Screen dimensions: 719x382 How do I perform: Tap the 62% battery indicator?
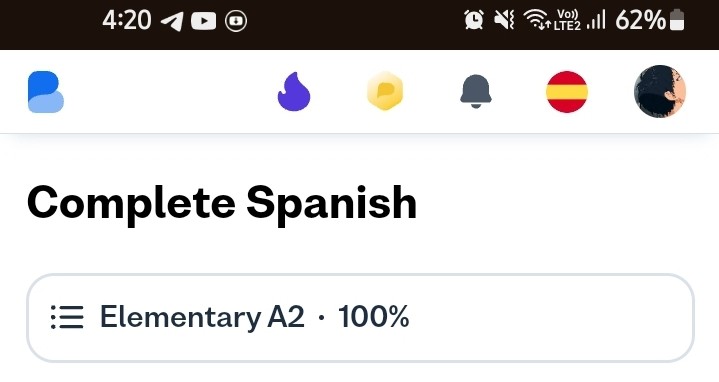(x=650, y=20)
